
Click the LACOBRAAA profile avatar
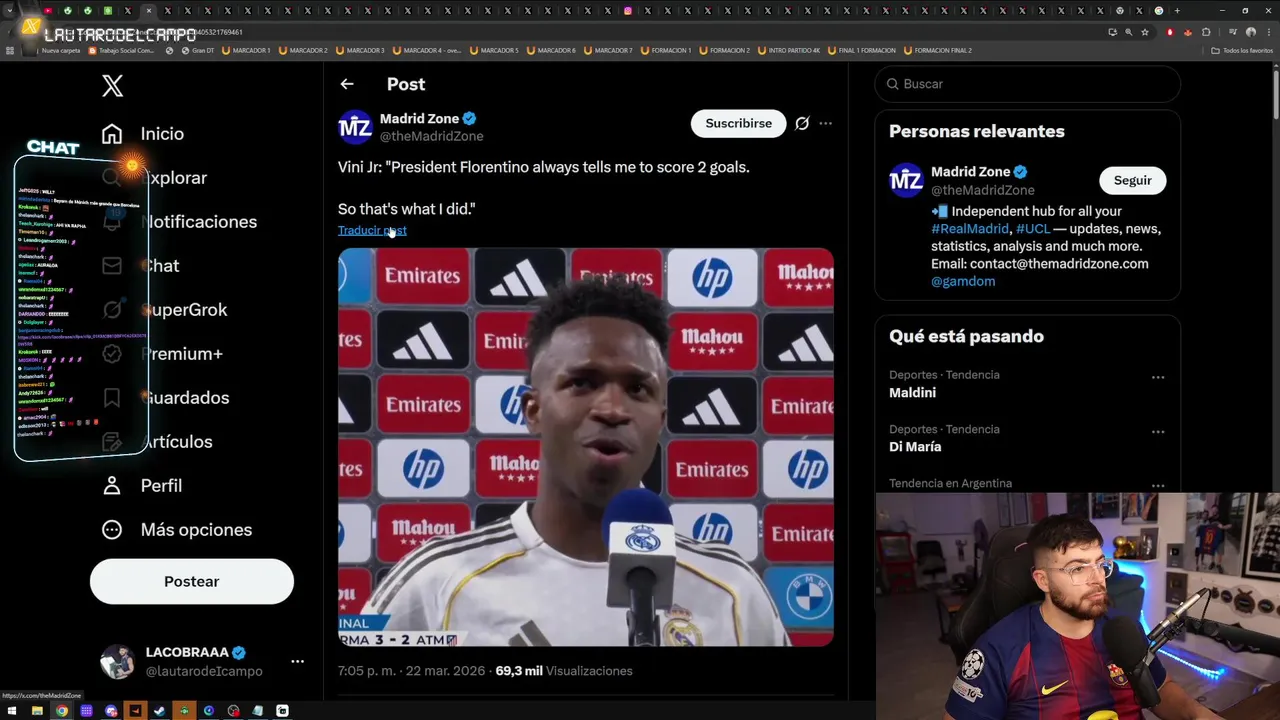117,661
